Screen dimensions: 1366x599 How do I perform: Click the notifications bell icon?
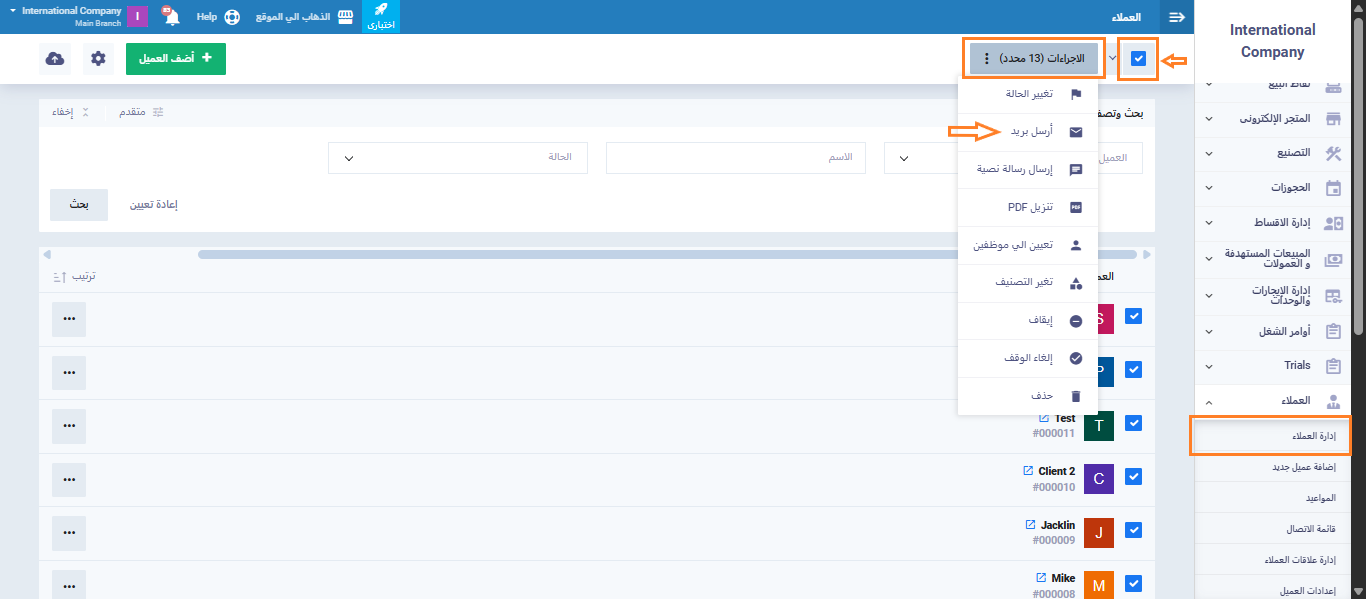pyautogui.click(x=172, y=17)
